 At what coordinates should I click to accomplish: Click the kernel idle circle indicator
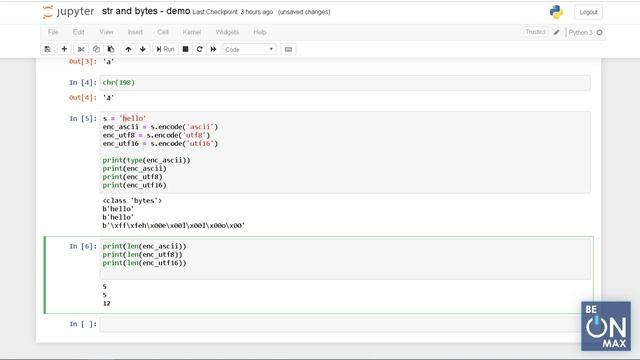[x=599, y=32]
